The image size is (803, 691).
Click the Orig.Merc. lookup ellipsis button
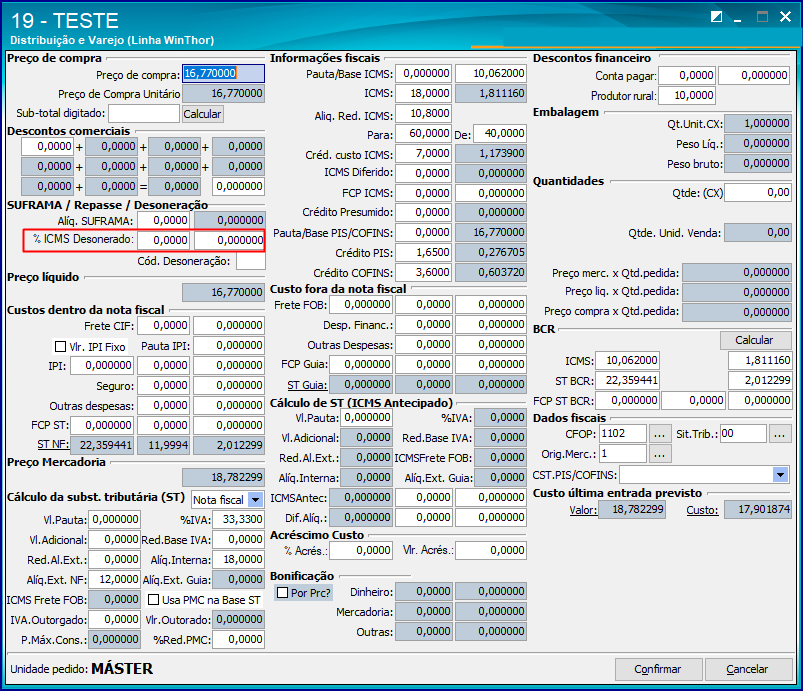(660, 454)
